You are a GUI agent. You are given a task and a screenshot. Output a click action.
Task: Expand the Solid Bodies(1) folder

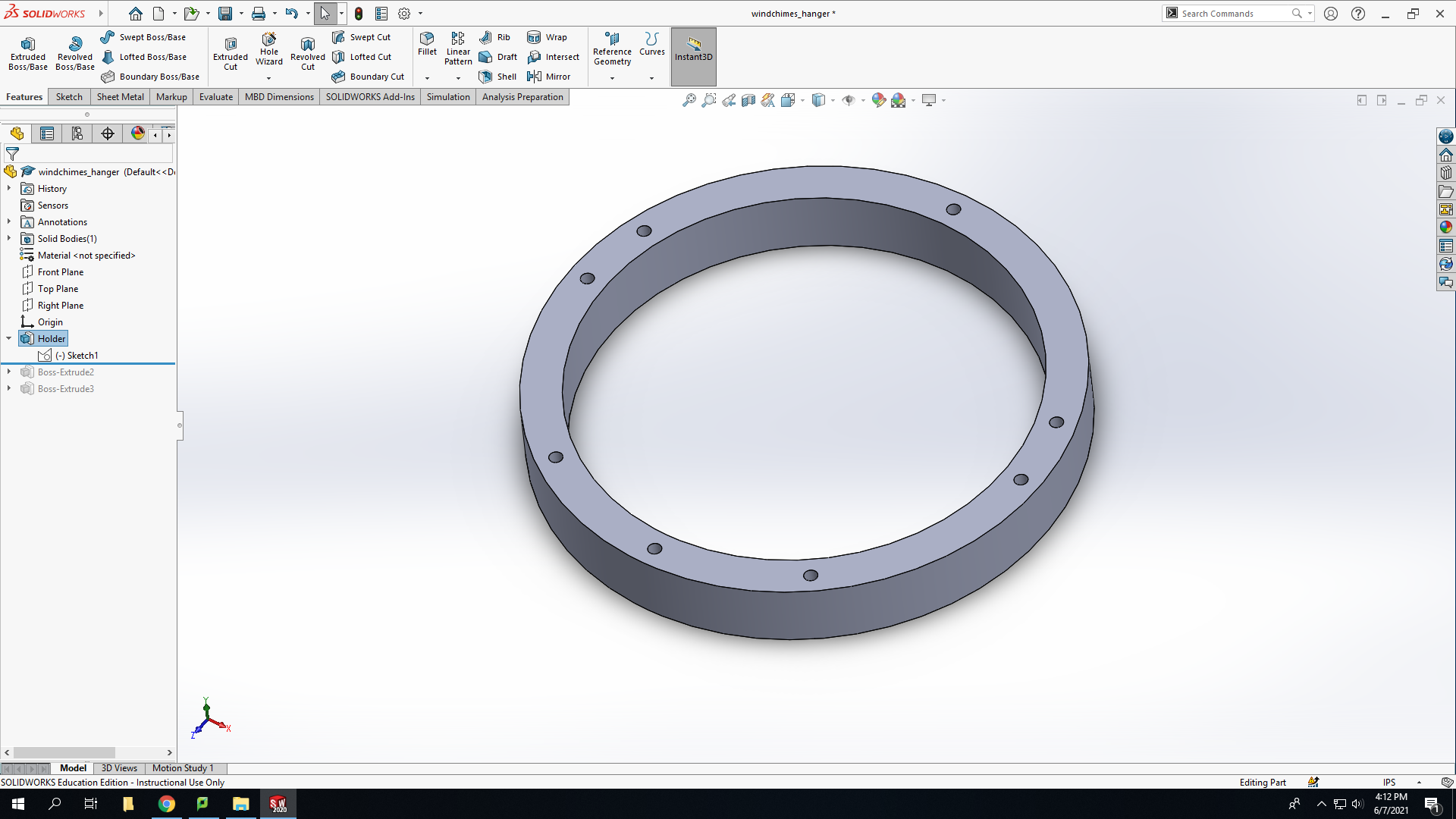tap(9, 238)
